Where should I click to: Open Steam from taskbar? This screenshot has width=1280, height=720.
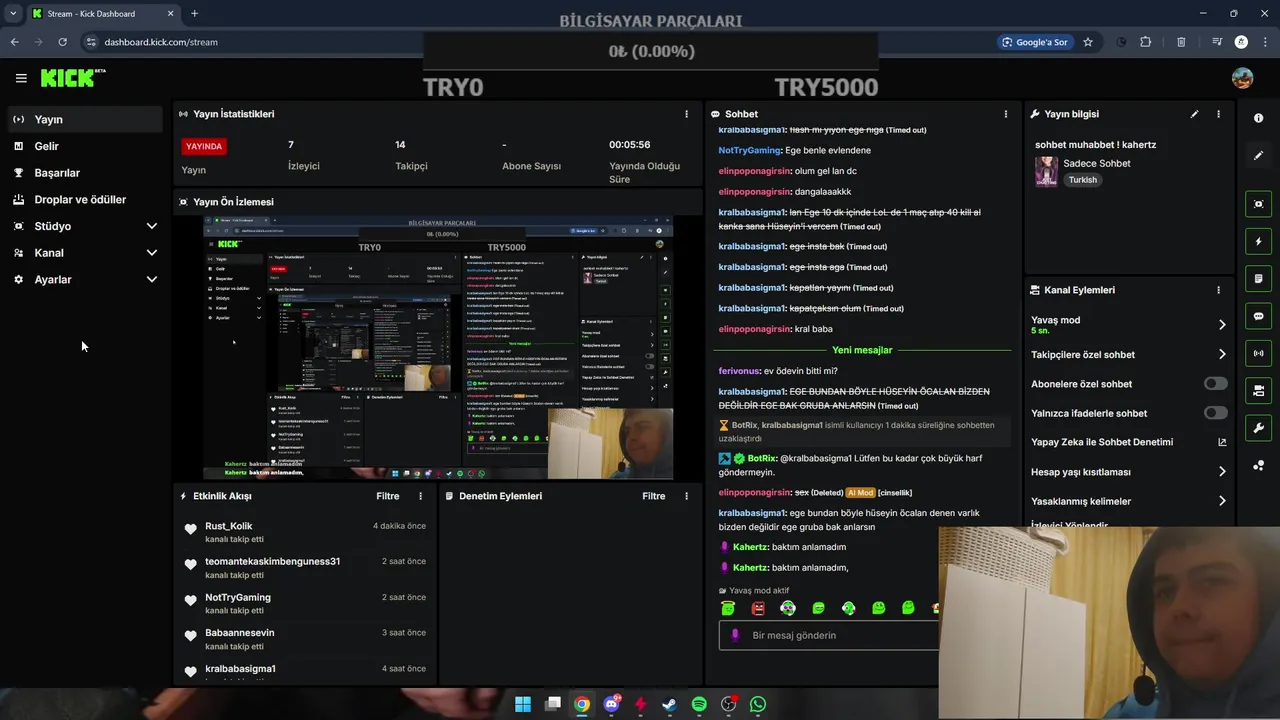(669, 704)
